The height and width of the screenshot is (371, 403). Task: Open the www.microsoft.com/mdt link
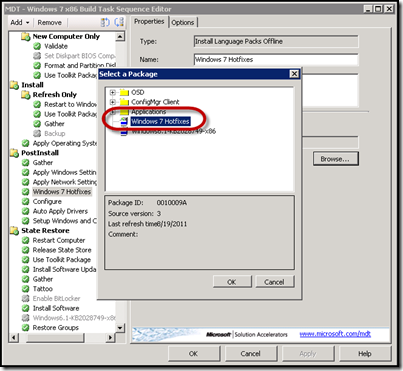[x=335, y=334]
